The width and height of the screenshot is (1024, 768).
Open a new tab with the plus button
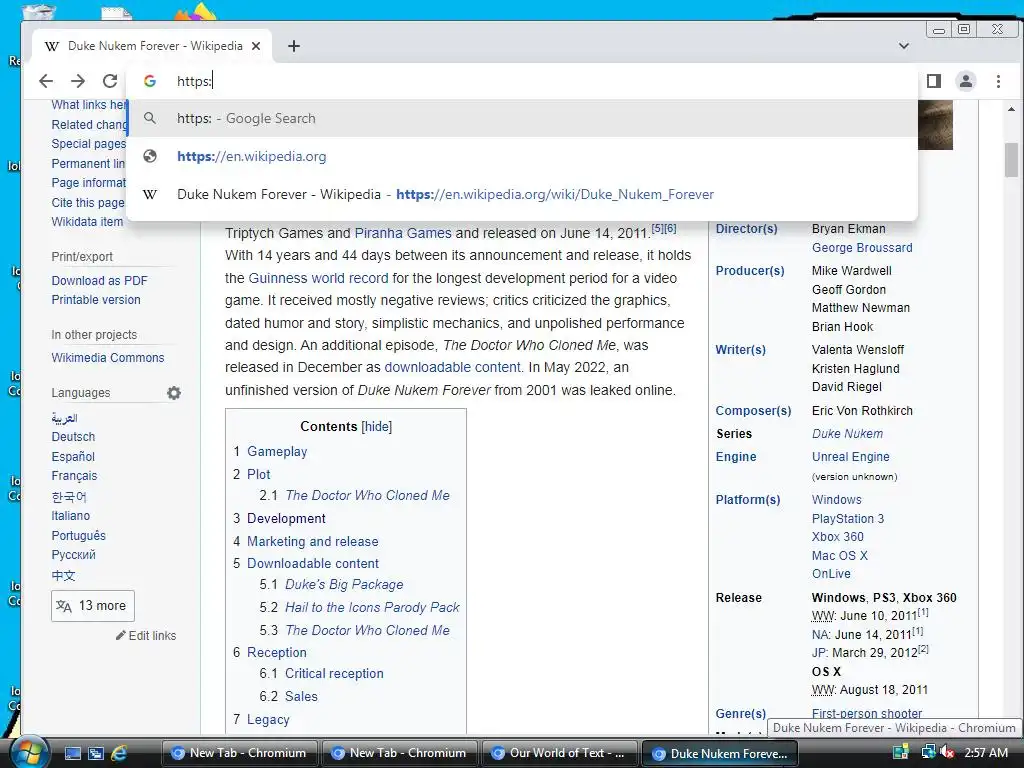point(294,46)
